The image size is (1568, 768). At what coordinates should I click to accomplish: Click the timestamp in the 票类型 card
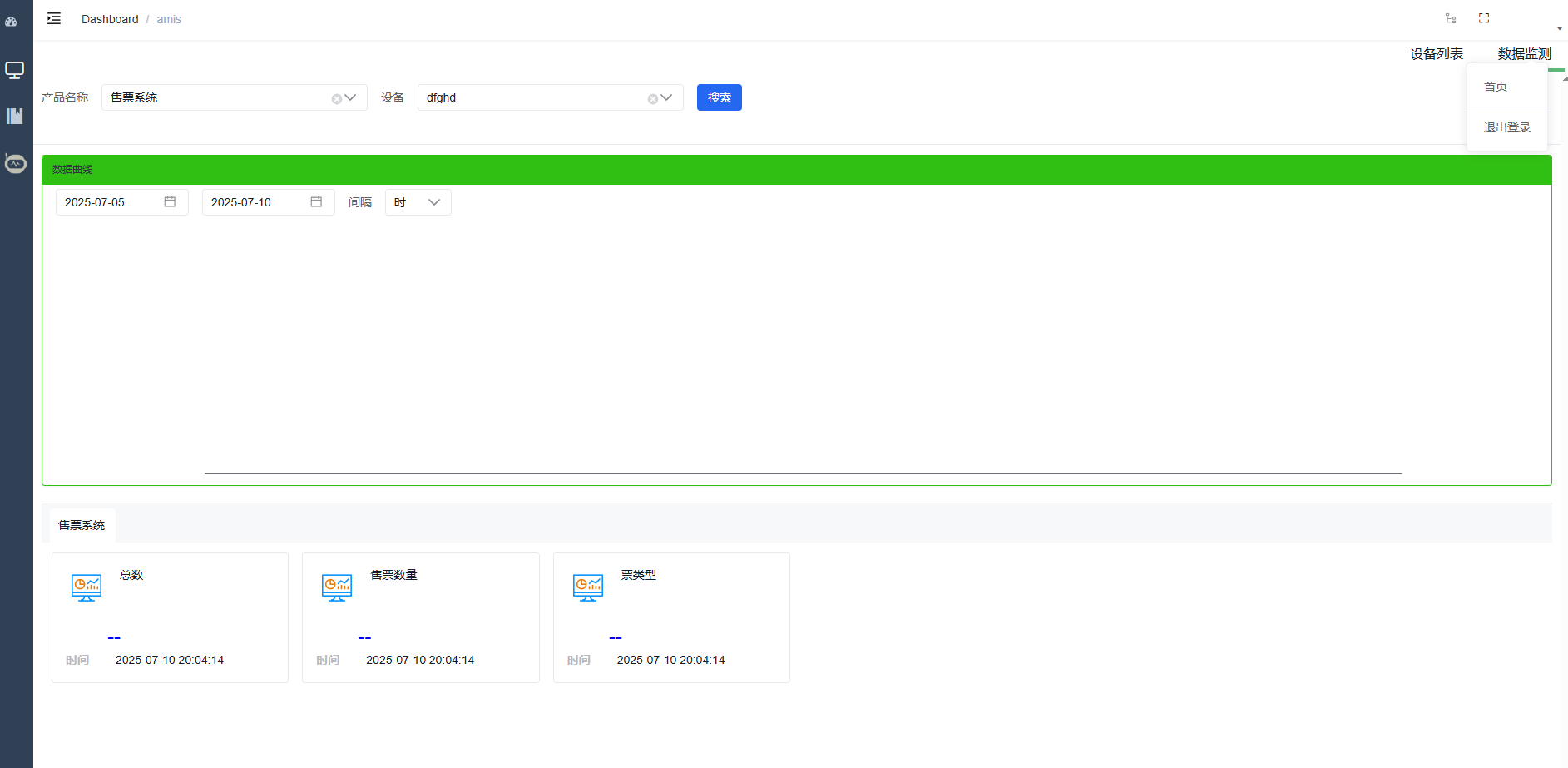pyautogui.click(x=671, y=660)
